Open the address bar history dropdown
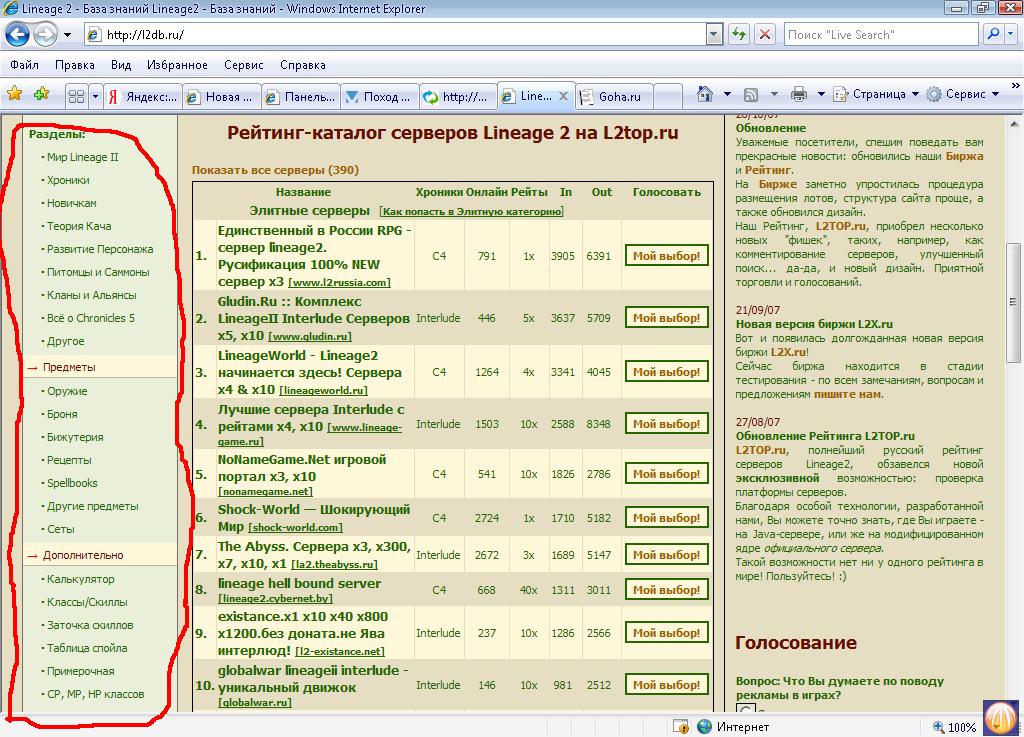1024x737 pixels. click(714, 34)
